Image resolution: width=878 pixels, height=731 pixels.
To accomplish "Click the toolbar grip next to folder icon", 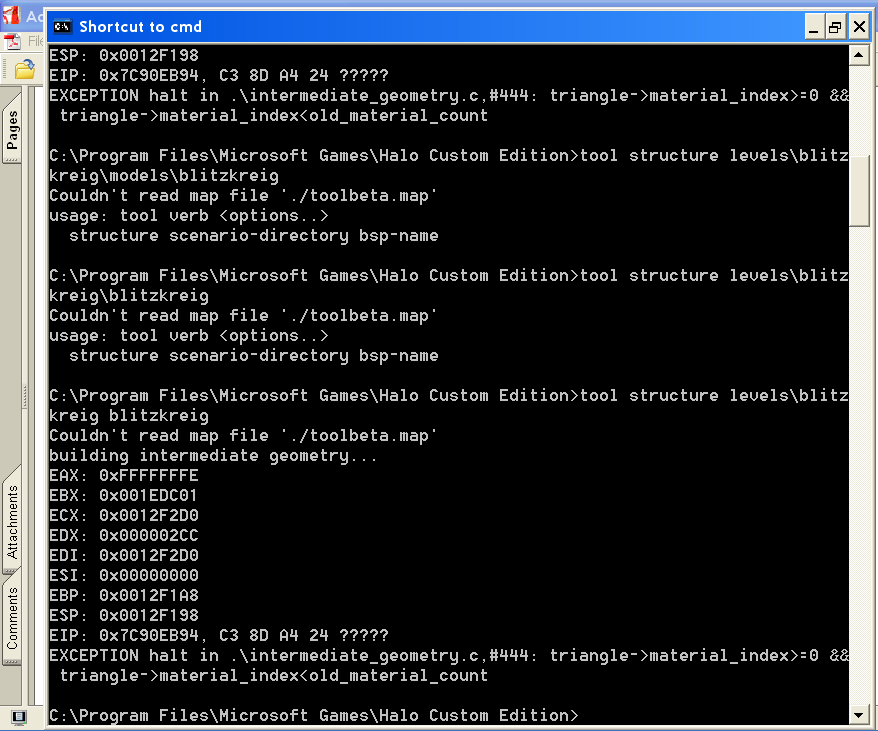I will point(6,70).
